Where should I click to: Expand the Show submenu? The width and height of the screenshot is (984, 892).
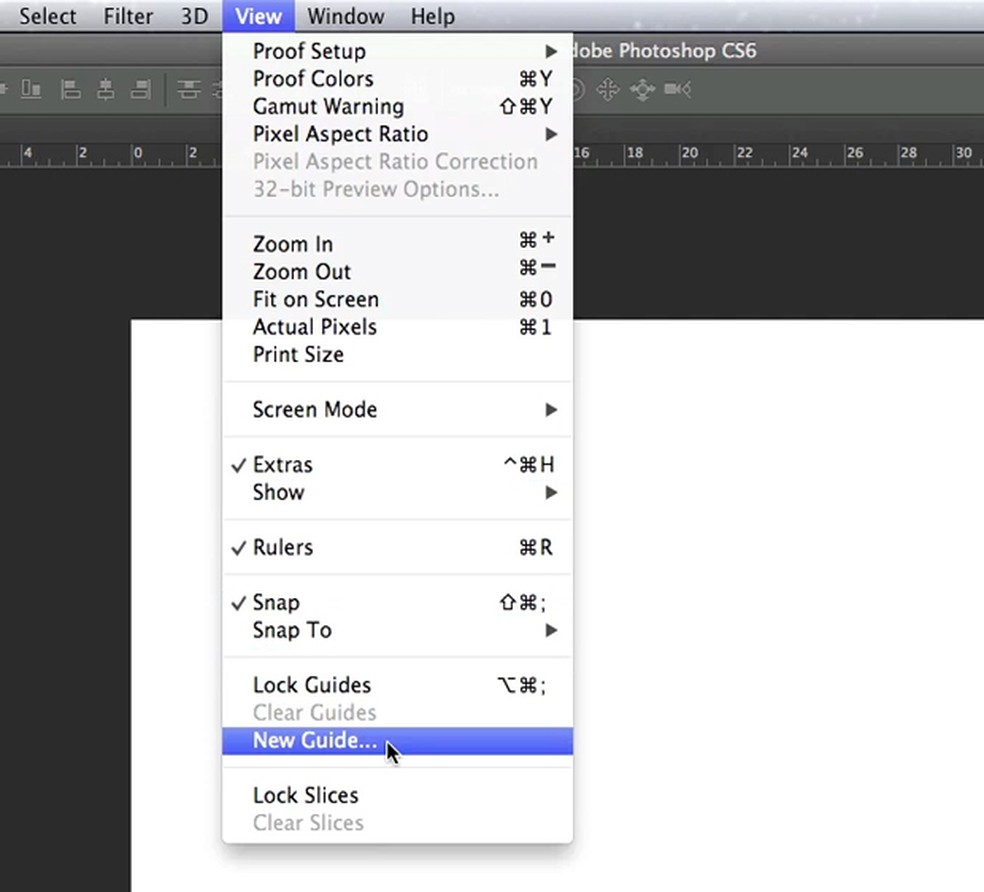point(398,492)
